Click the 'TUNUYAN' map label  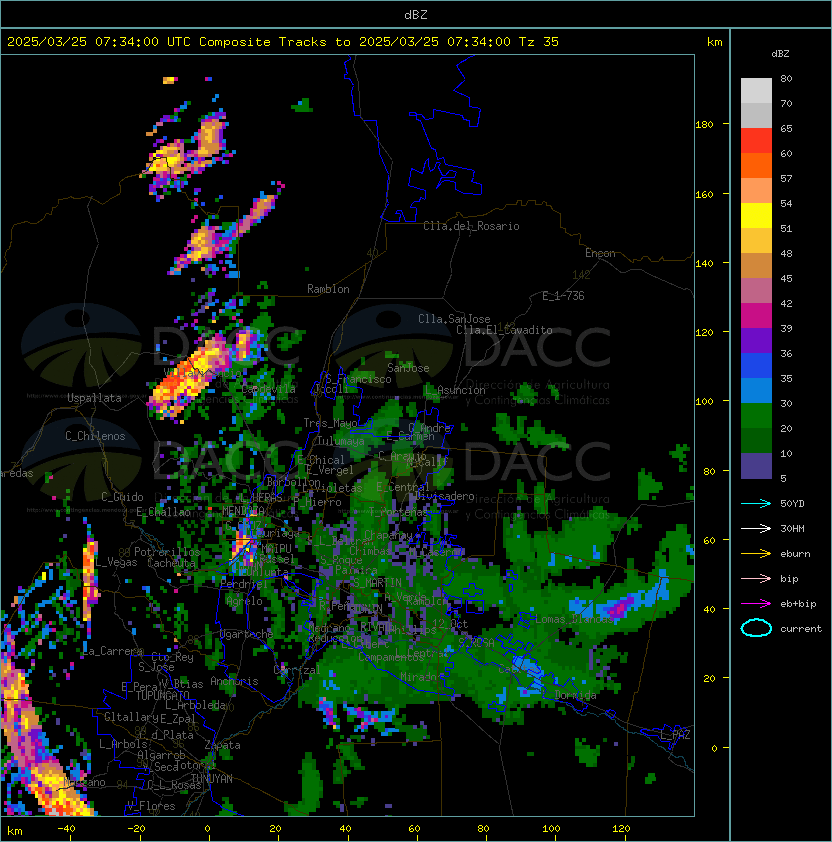click(x=212, y=779)
